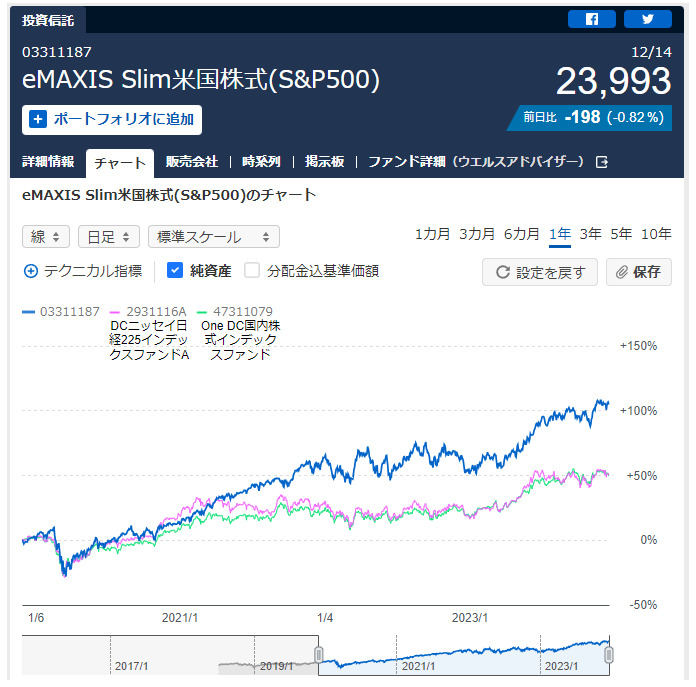Open the 時系列 tab
Image resolution: width=696 pixels, height=687 pixels.
pyautogui.click(x=261, y=162)
